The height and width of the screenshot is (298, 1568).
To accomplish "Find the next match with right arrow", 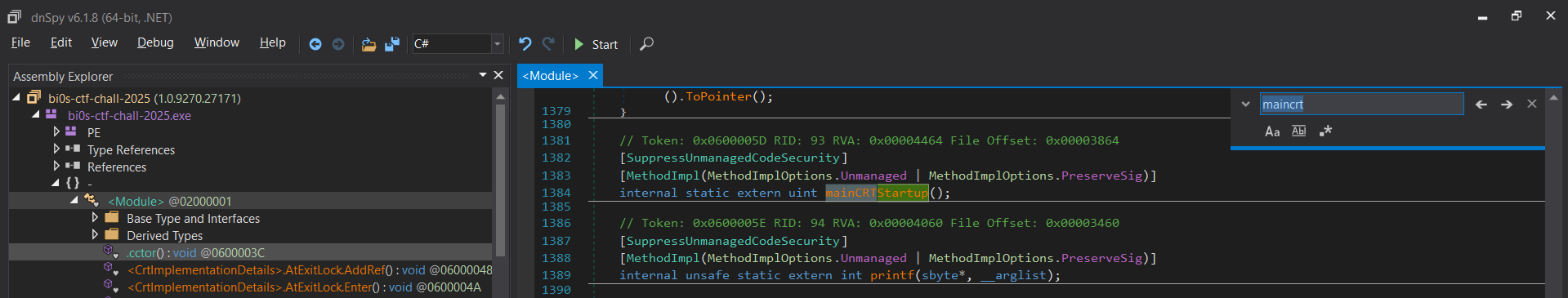I will click(1507, 105).
